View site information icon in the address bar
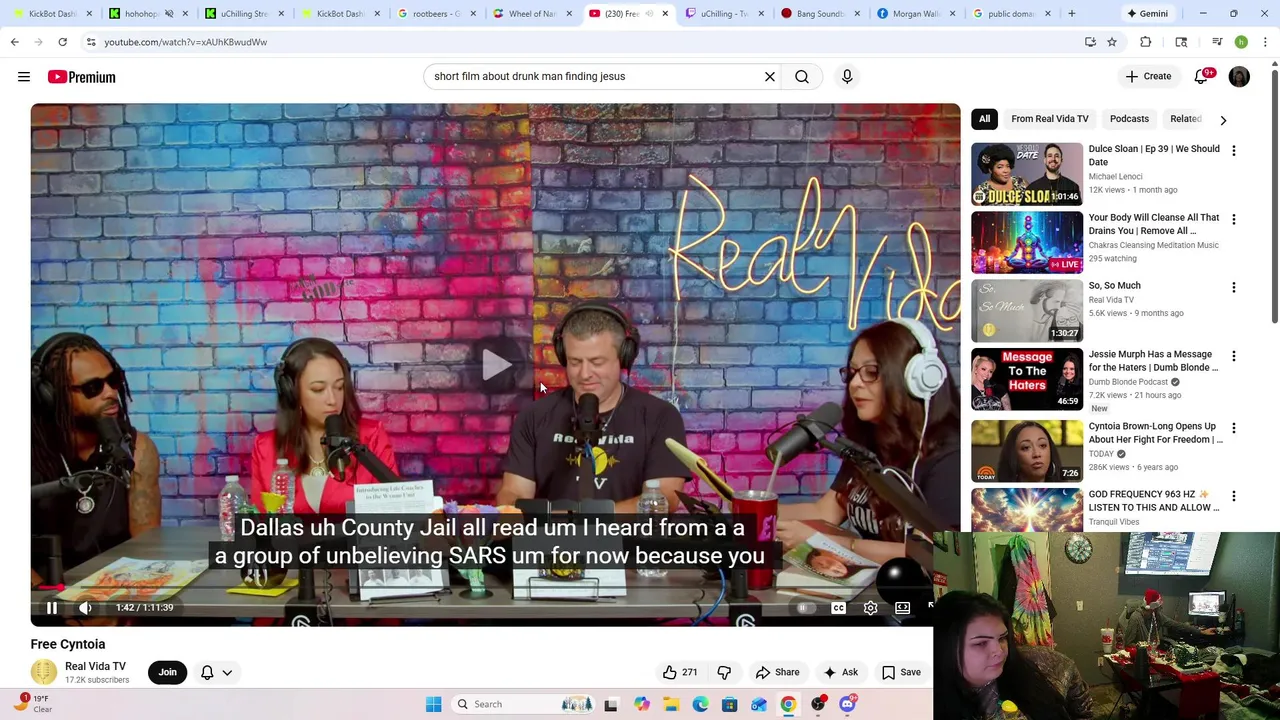The height and width of the screenshot is (720, 1280). (90, 42)
